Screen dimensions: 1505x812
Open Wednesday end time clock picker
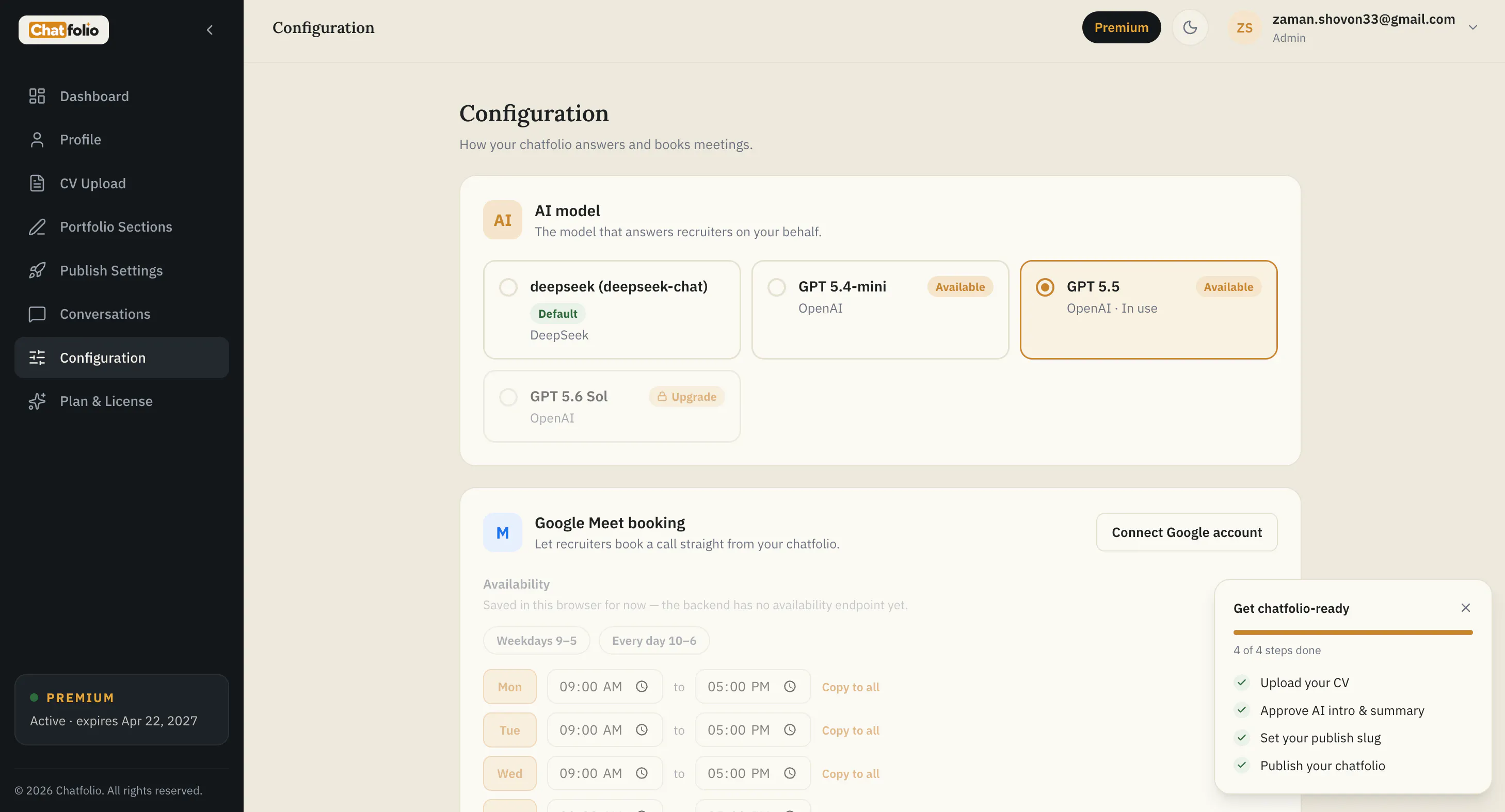tap(790, 773)
